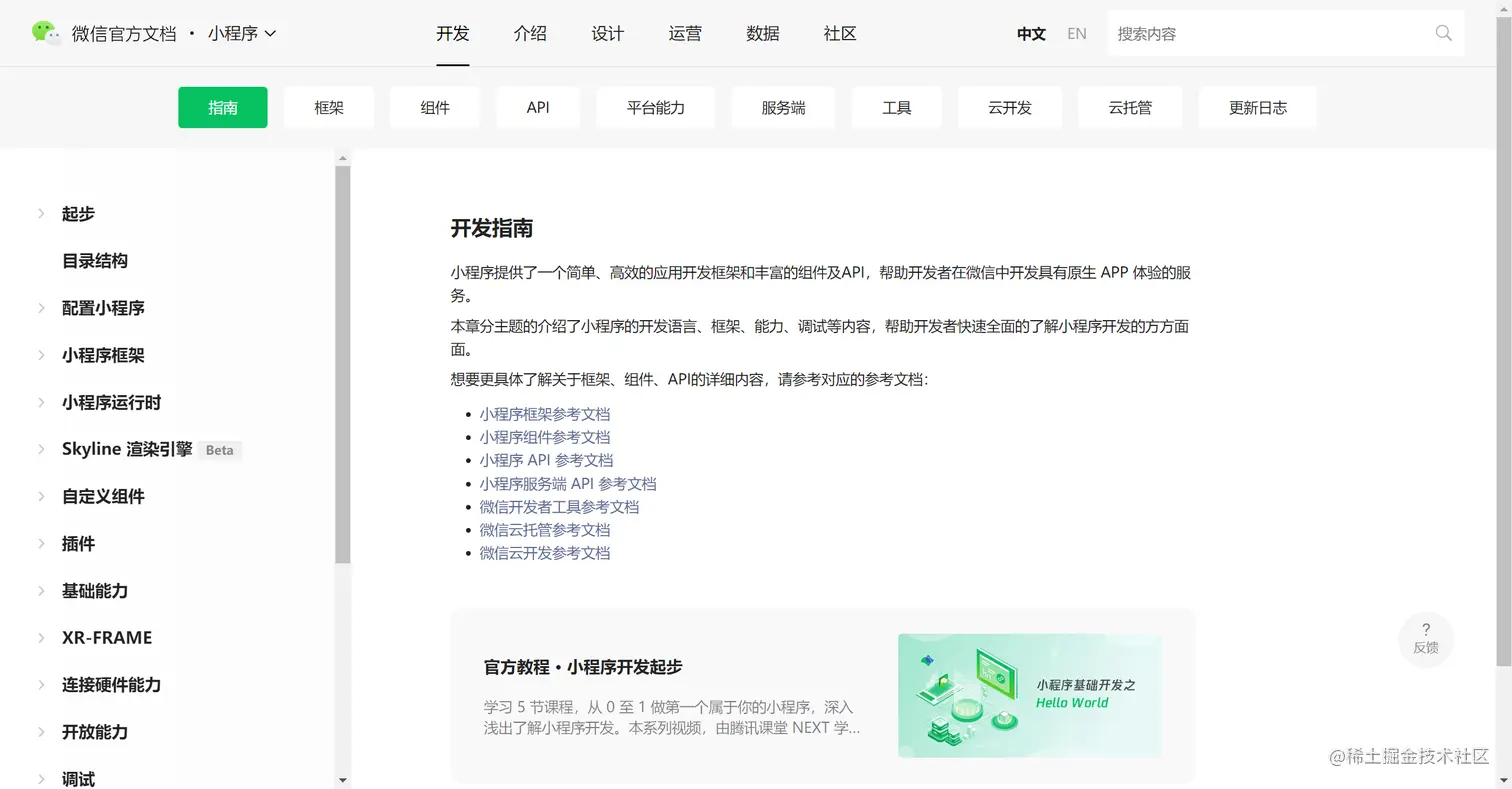Click the 搜索内容 search input field
Screen dimensions: 1512x789
point(1286,33)
